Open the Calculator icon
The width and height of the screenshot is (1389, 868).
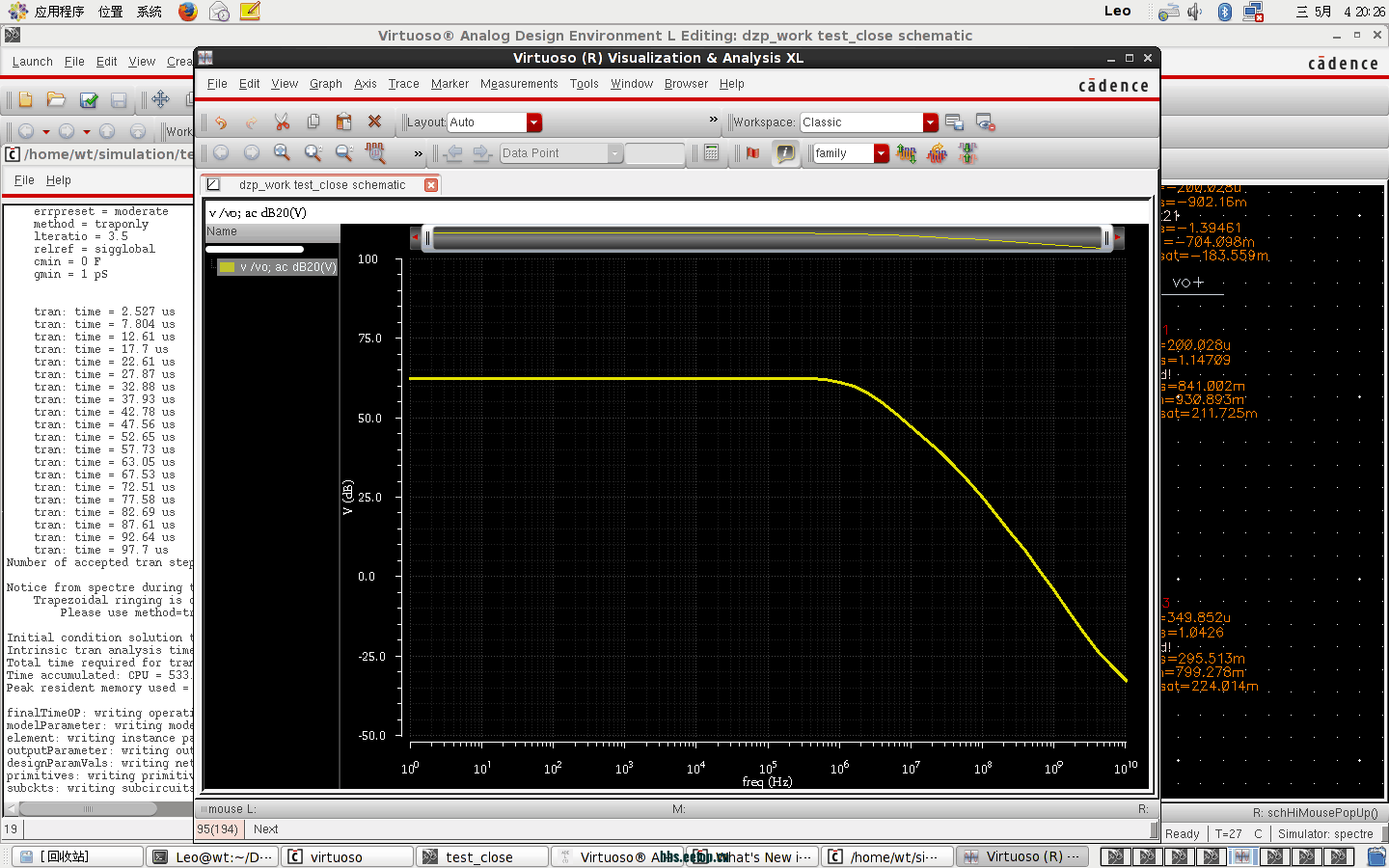coord(711,153)
